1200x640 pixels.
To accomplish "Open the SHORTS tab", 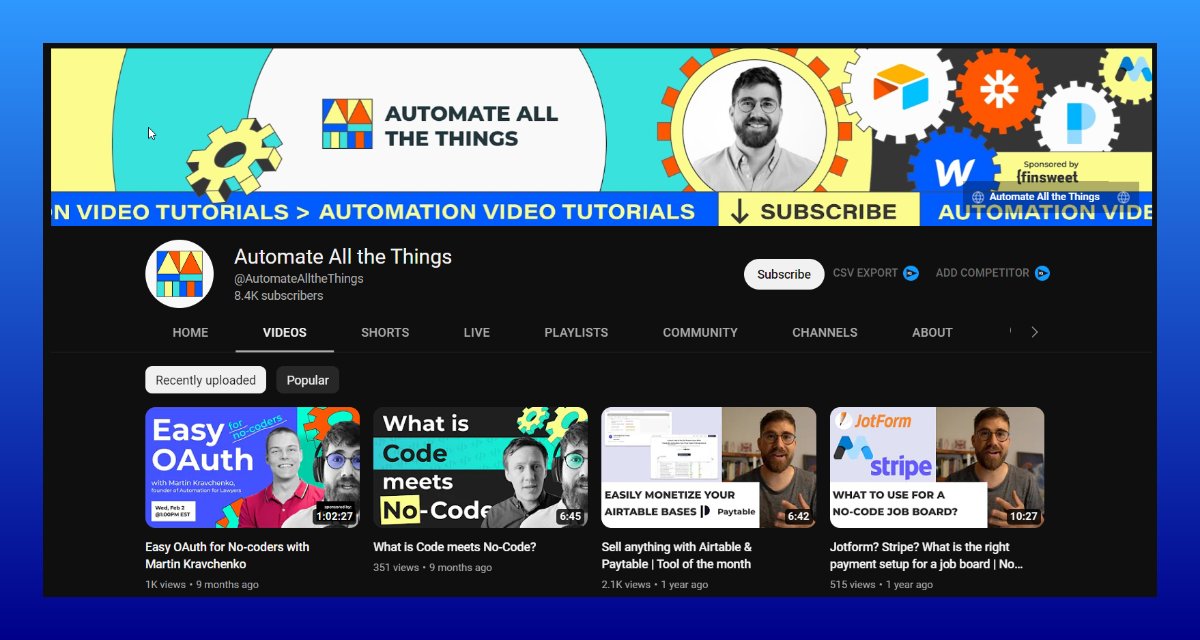I will coord(385,332).
